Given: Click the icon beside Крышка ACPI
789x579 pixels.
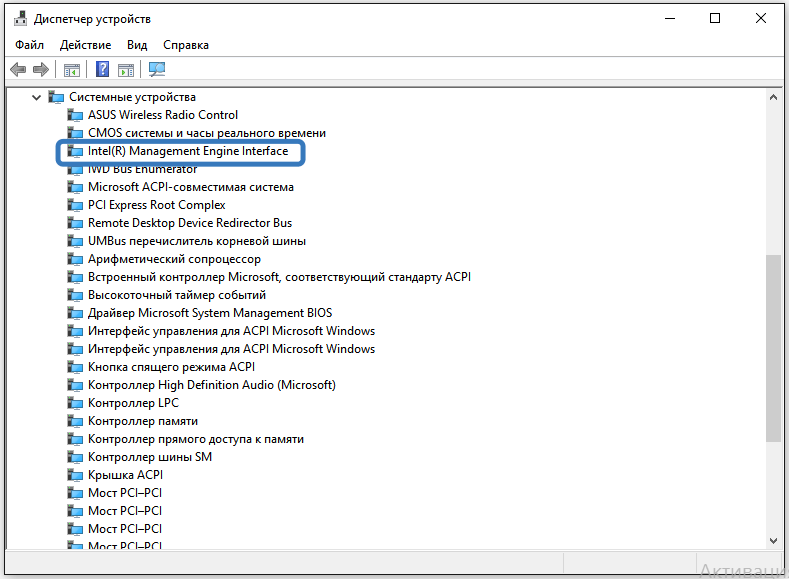Looking at the screenshot, I should click(75, 475).
